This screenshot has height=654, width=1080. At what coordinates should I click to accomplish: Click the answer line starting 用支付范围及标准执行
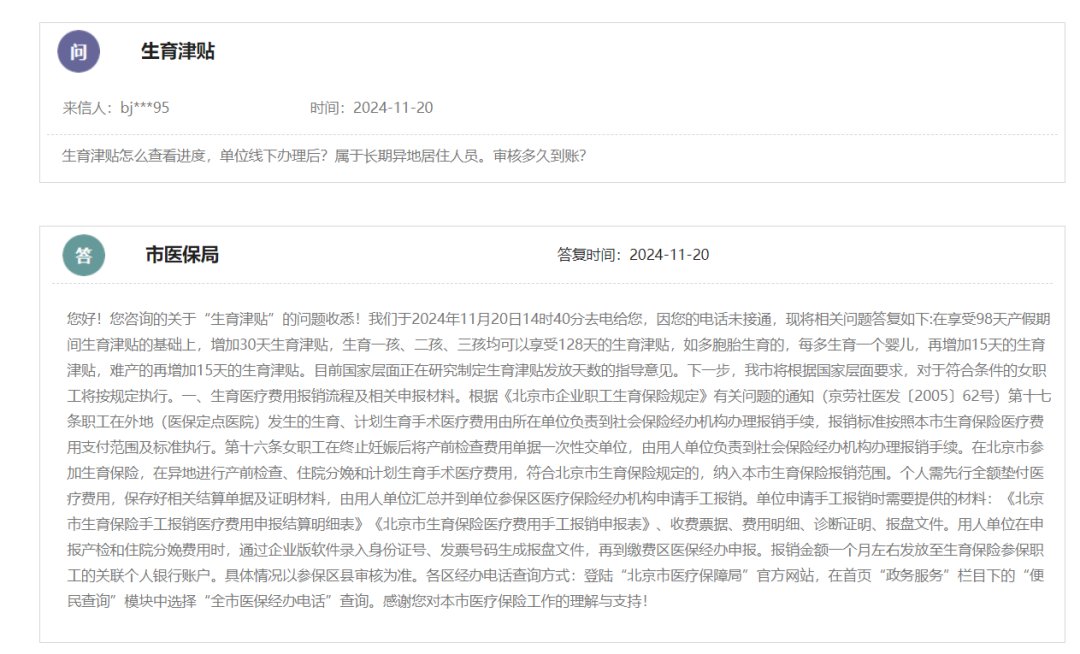tap(555, 447)
